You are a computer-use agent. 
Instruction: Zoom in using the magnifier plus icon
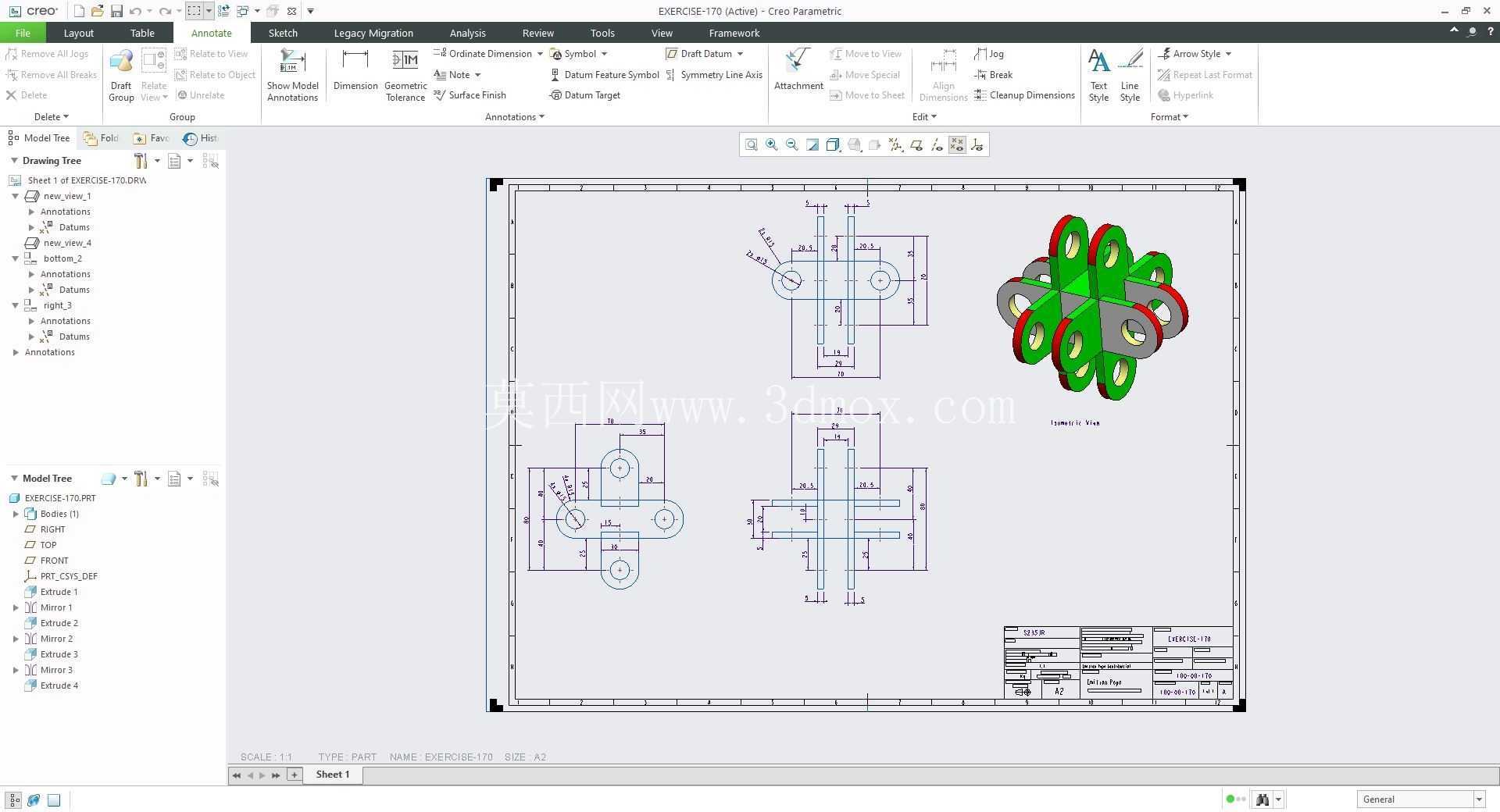point(771,145)
